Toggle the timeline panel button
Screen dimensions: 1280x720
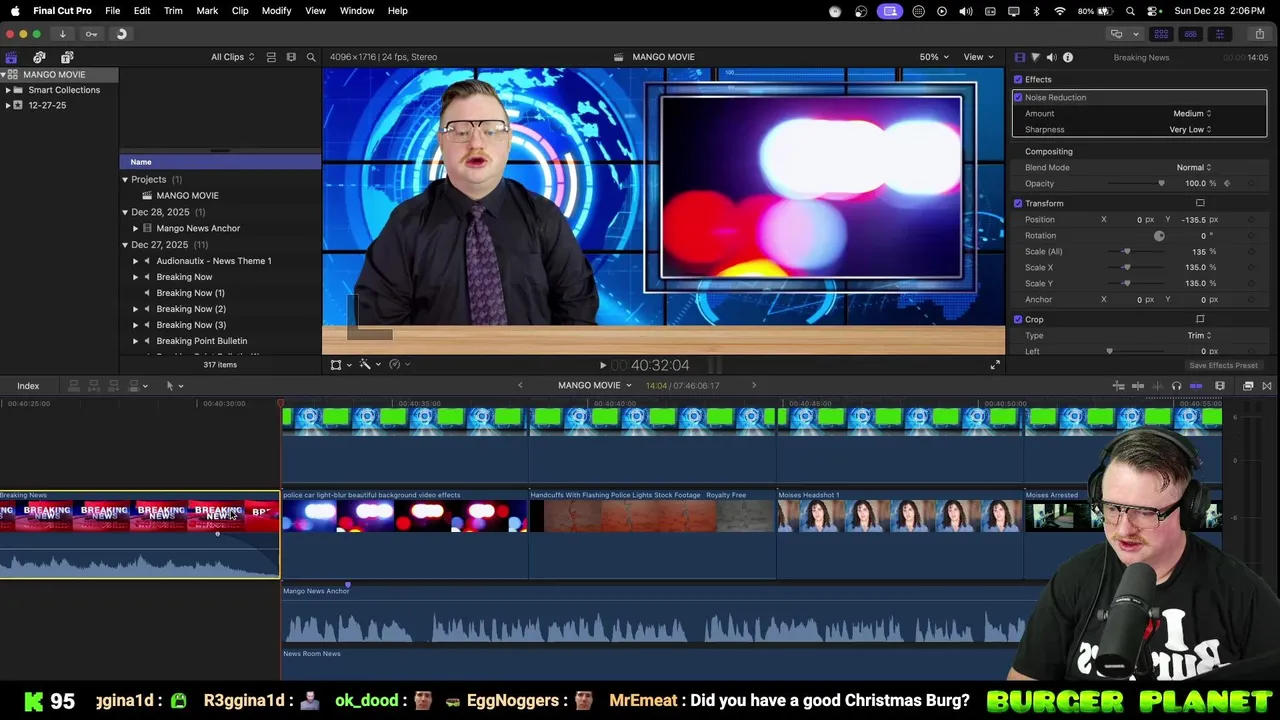(1190, 34)
